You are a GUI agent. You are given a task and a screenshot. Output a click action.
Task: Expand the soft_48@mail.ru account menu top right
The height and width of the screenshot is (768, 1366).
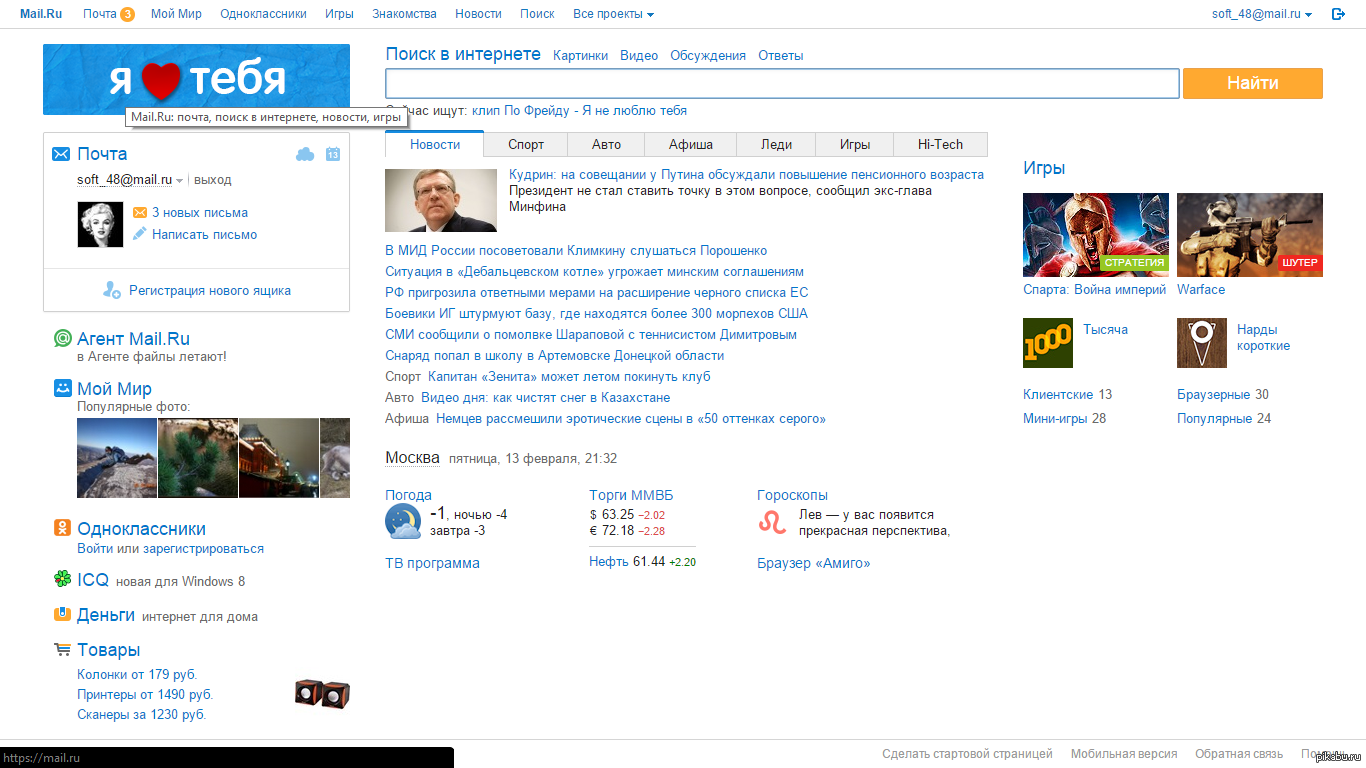tap(1261, 14)
